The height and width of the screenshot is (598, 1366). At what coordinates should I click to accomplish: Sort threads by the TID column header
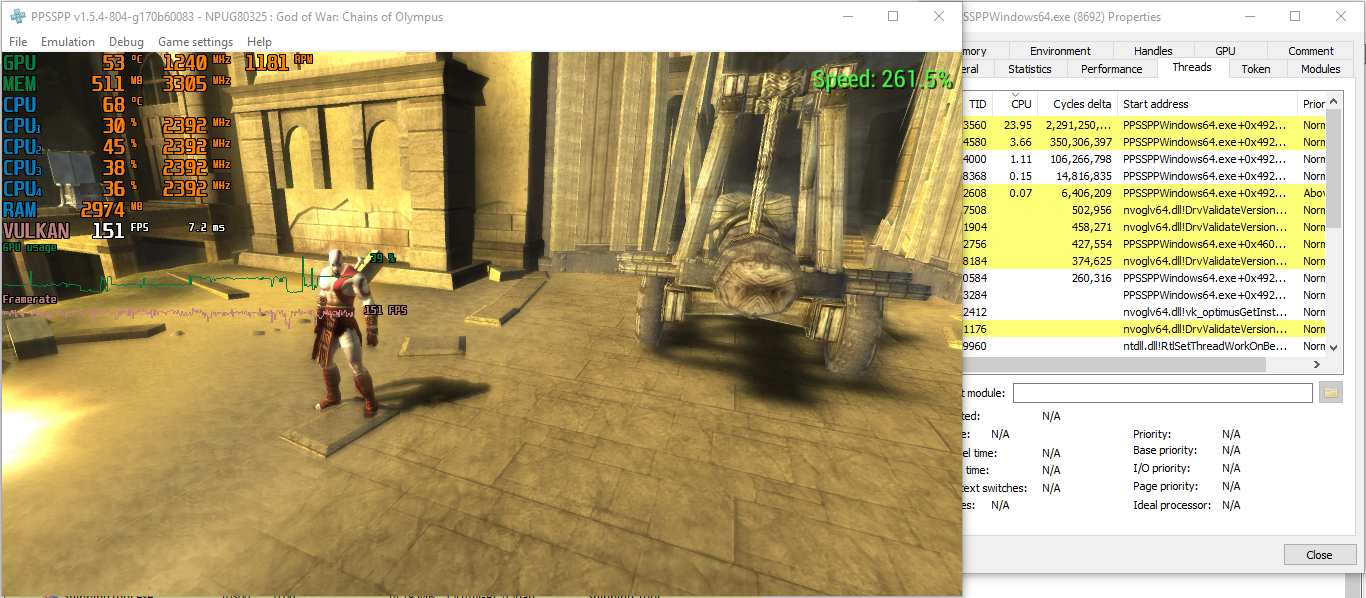977,104
